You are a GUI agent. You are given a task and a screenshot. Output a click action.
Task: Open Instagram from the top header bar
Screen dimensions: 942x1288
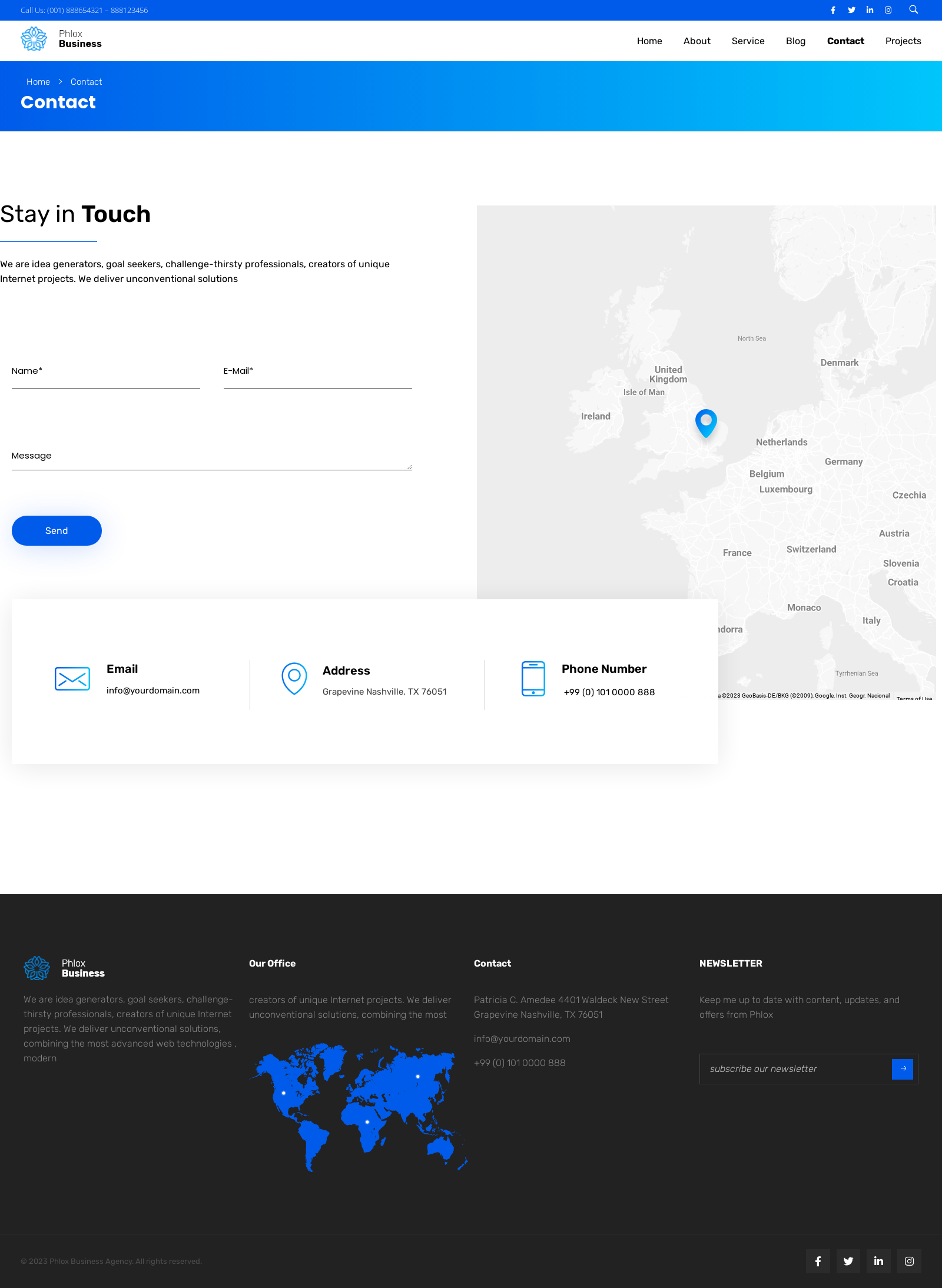click(888, 10)
